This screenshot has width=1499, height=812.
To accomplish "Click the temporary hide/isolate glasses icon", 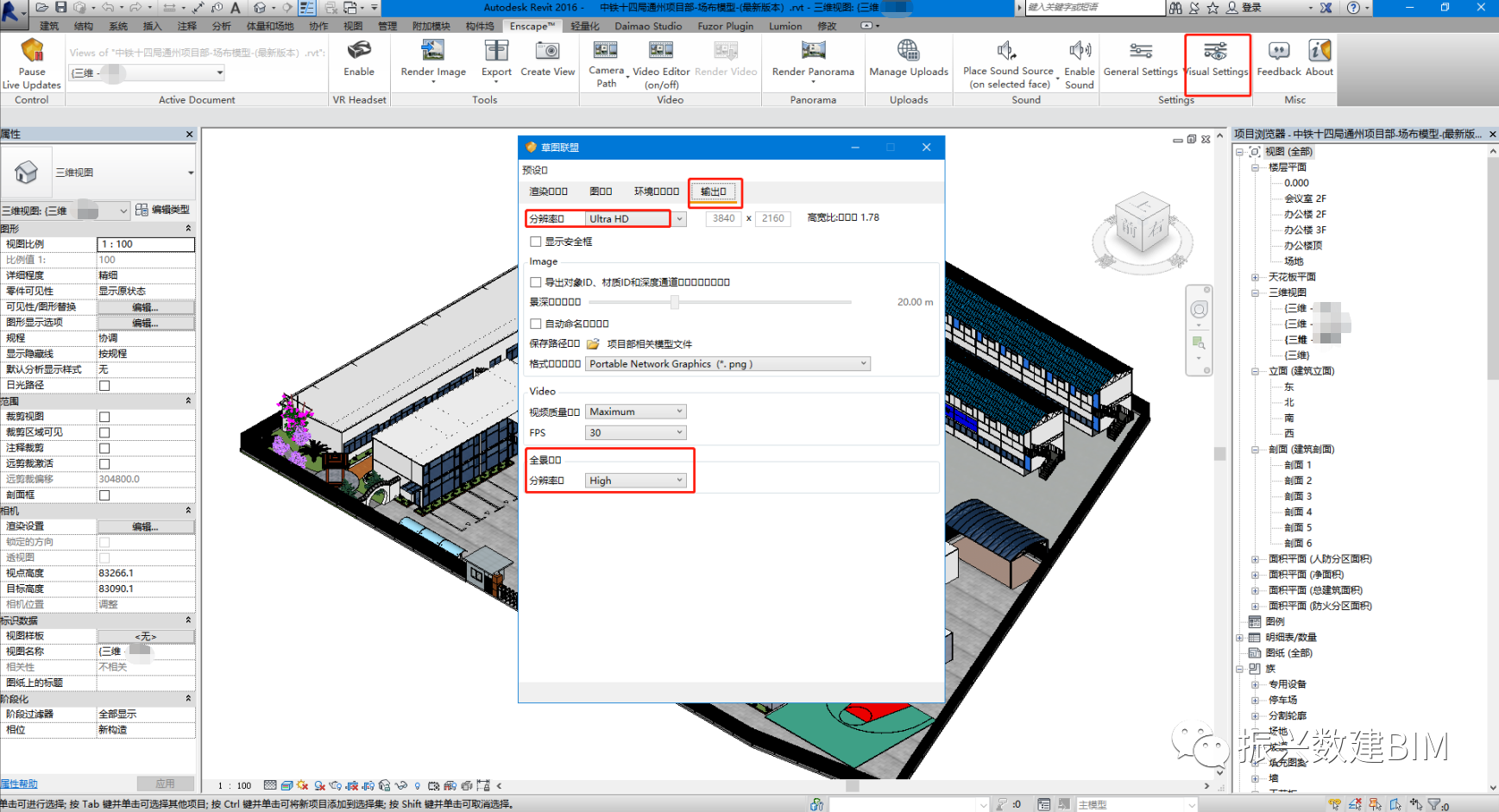I will 400,785.
